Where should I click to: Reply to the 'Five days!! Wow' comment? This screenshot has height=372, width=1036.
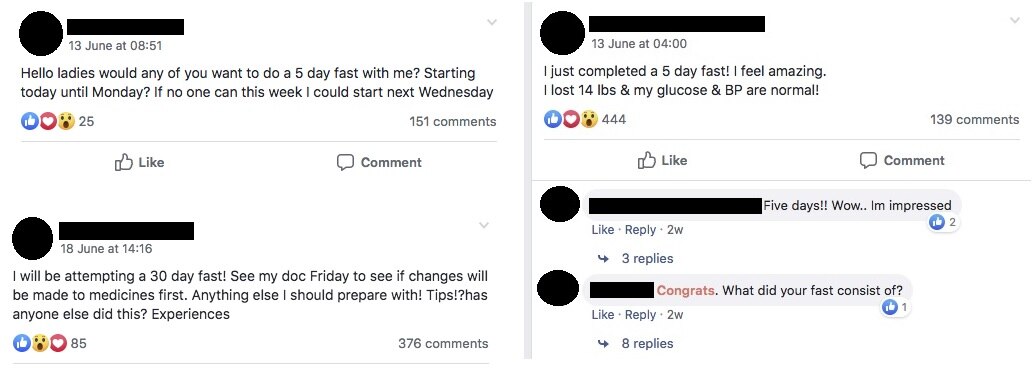(x=640, y=230)
